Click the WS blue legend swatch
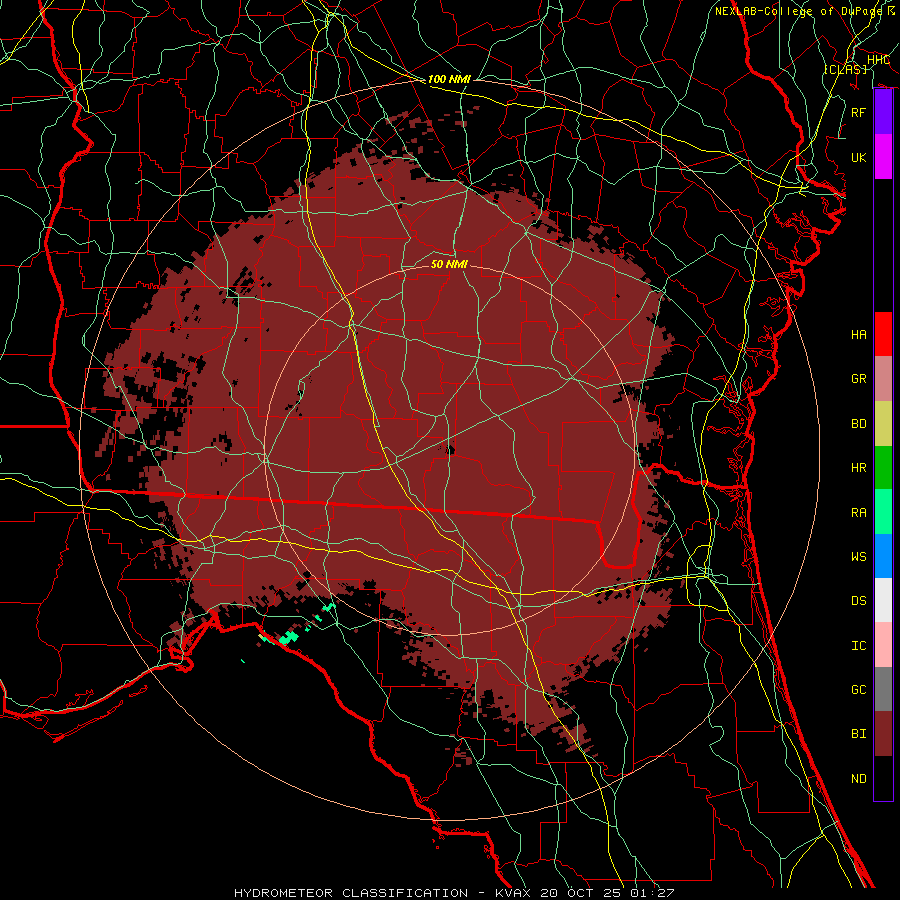 883,556
